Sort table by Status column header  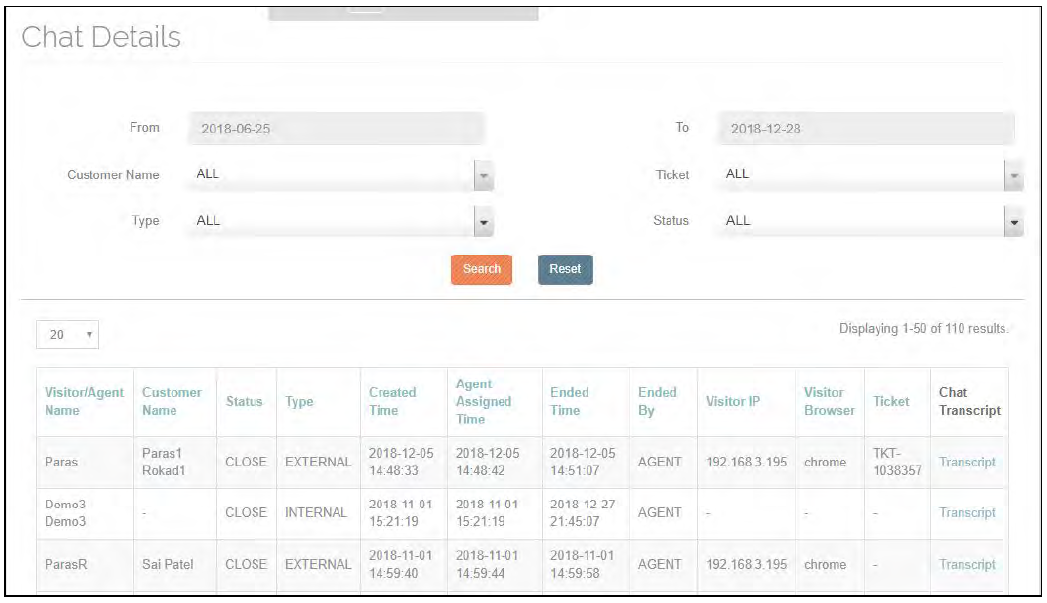tap(244, 401)
